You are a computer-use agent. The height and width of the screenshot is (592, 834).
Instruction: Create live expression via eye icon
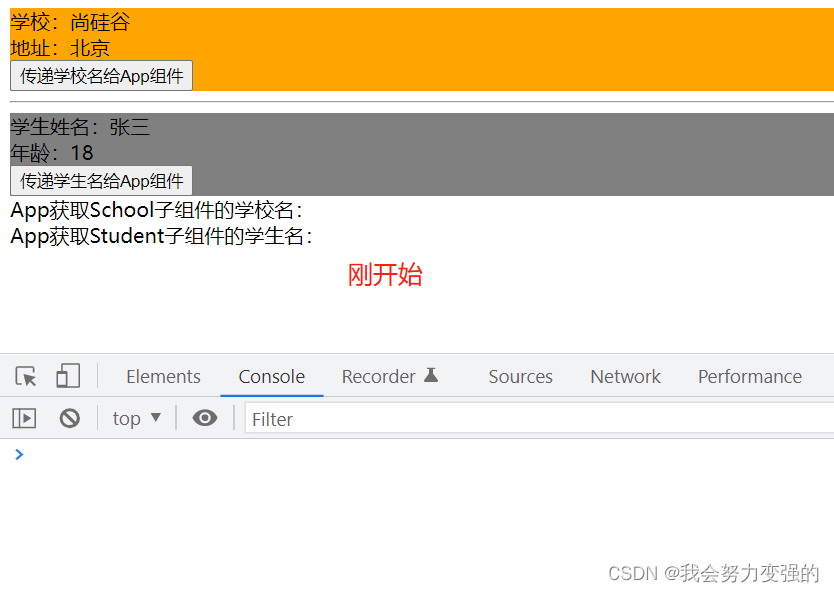(x=205, y=418)
